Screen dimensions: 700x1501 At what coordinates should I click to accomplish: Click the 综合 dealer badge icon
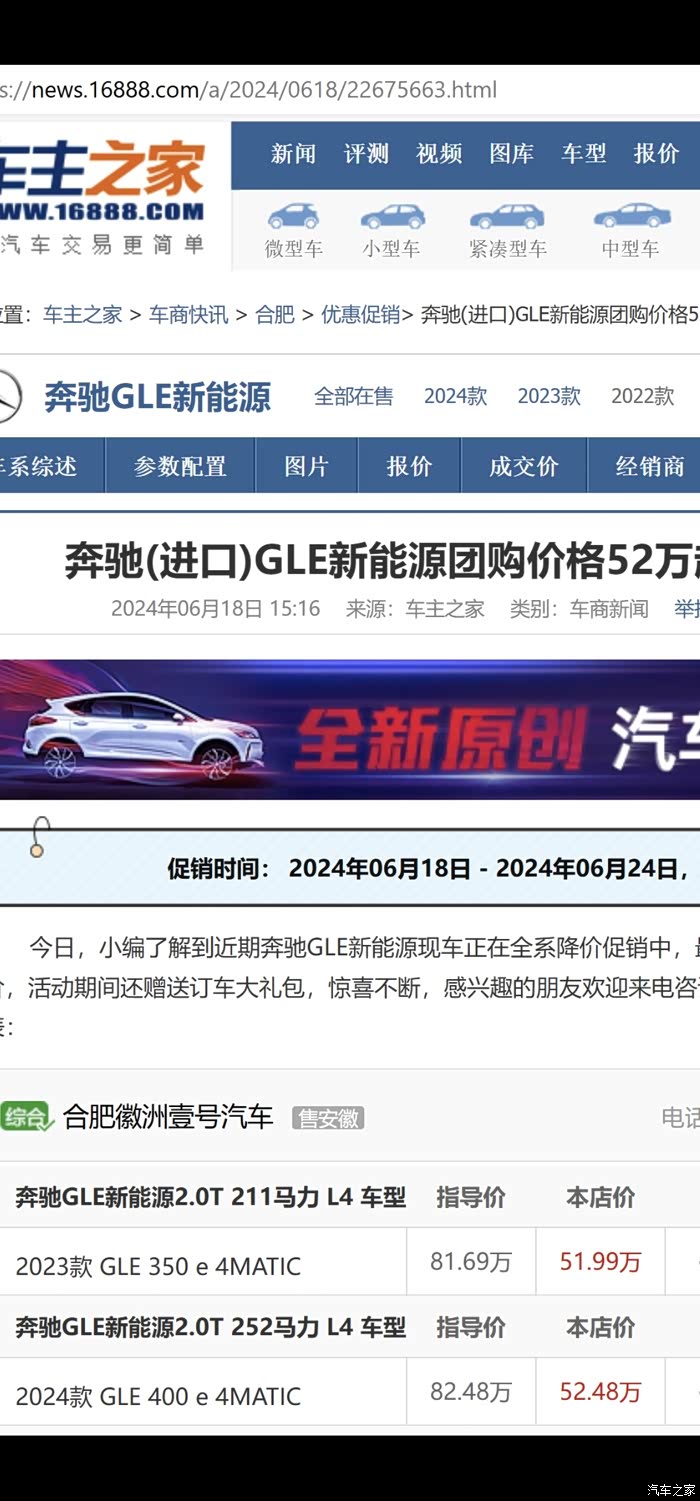pyautogui.click(x=27, y=1117)
